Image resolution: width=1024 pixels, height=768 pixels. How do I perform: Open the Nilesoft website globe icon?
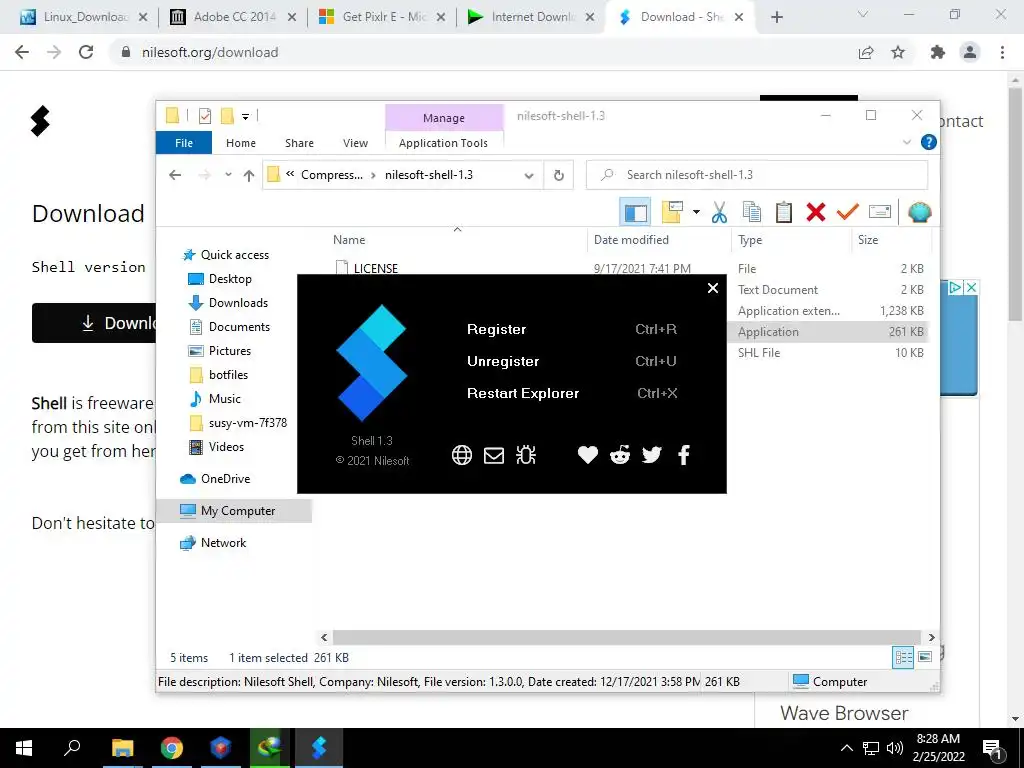pyautogui.click(x=462, y=455)
